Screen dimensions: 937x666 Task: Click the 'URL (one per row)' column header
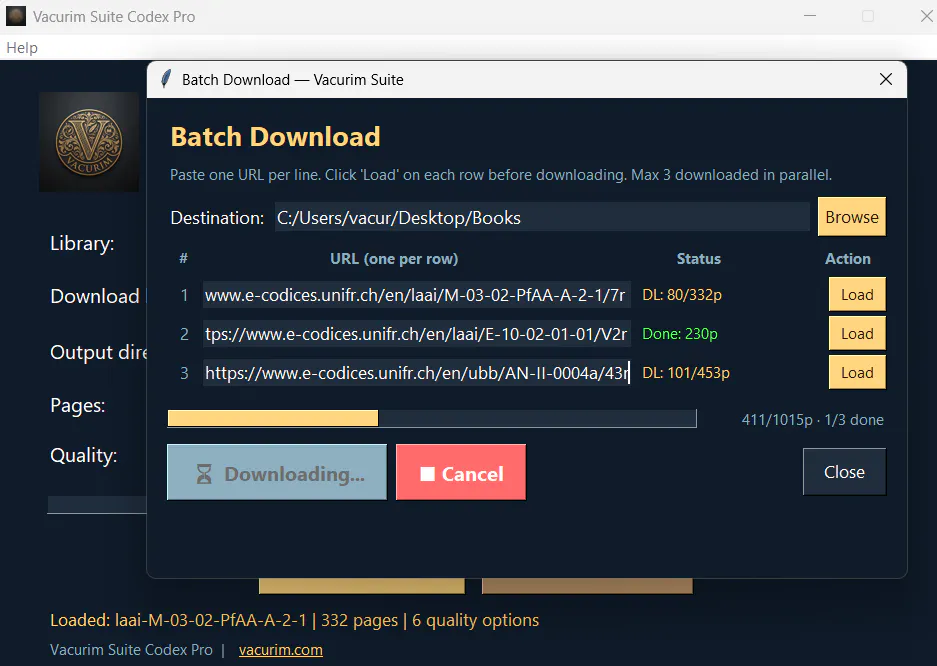394,259
